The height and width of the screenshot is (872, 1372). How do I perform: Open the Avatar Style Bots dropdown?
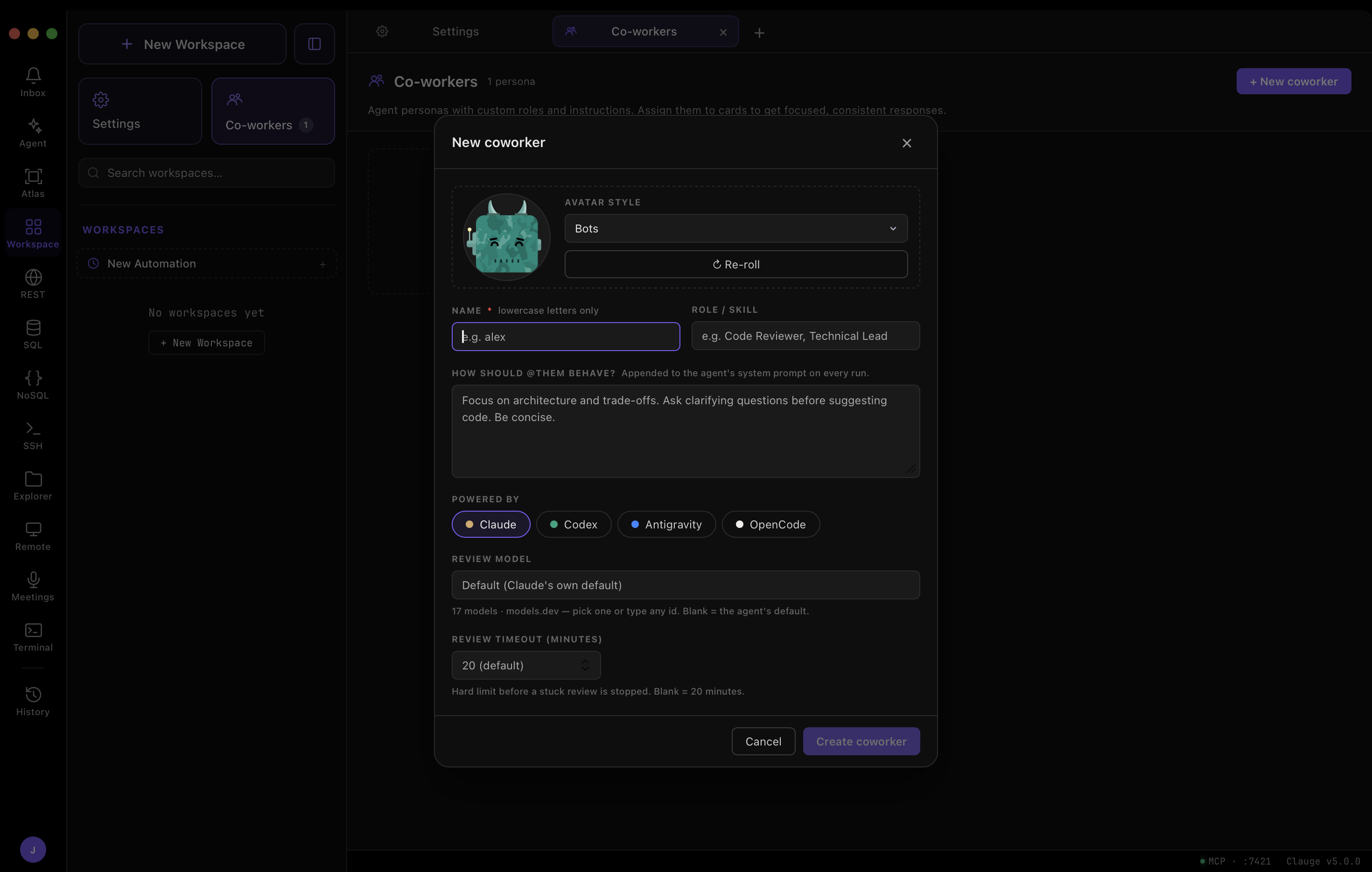[x=735, y=229]
